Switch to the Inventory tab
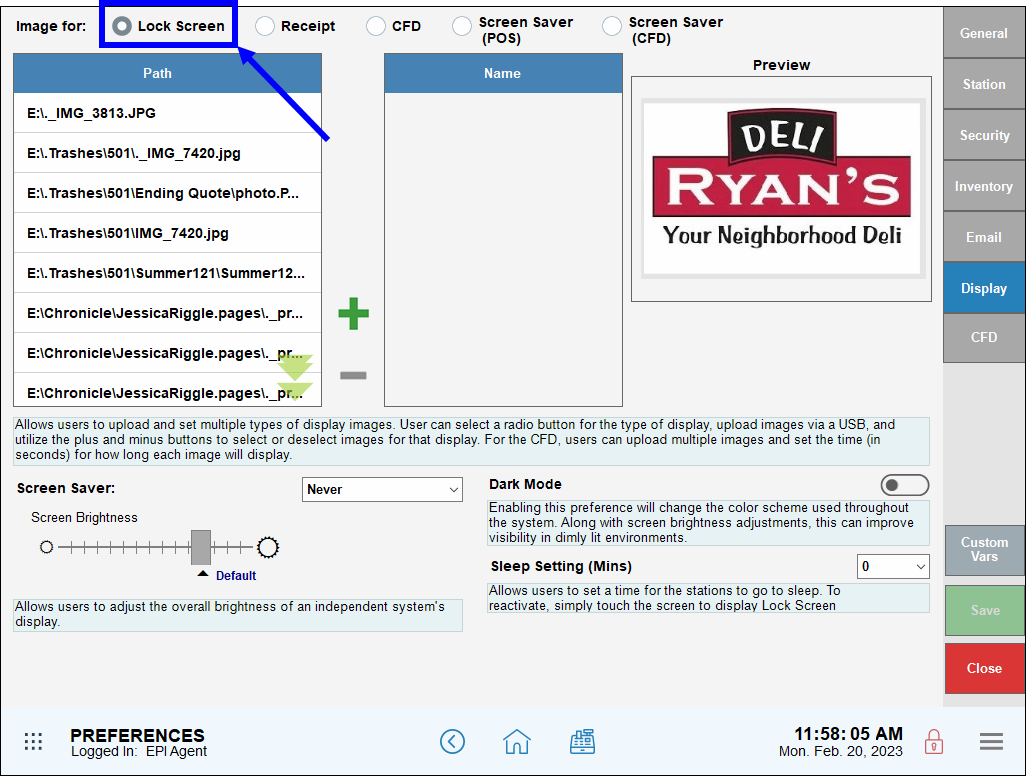The height and width of the screenshot is (776, 1026). tap(983, 186)
